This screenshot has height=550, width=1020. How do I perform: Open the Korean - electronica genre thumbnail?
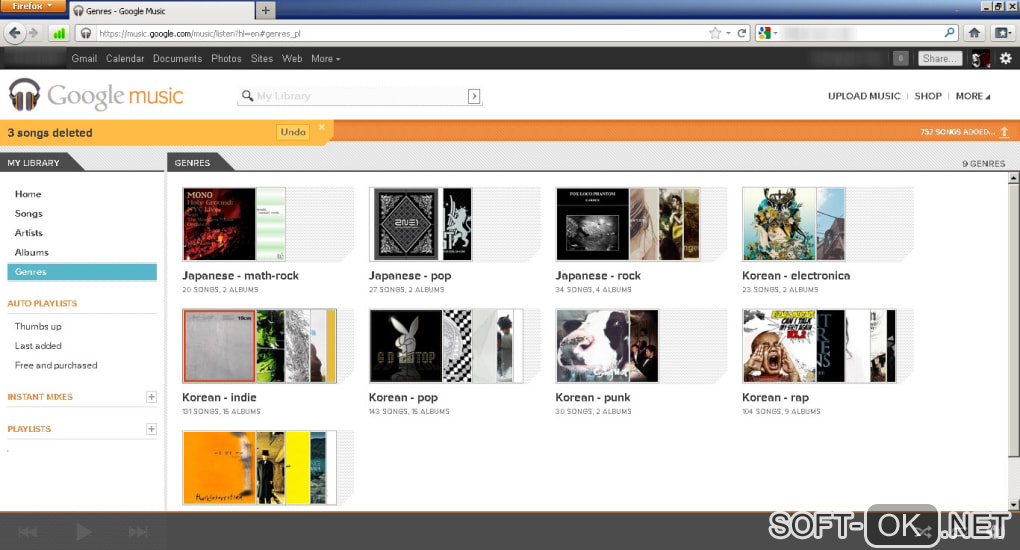794,224
